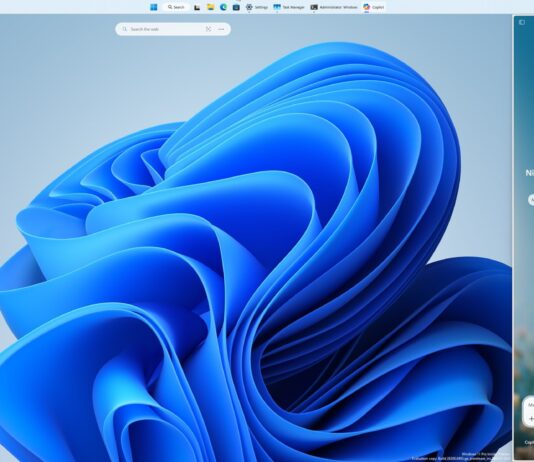
Task: Select the Copilot taskbar button
Action: click(374, 7)
